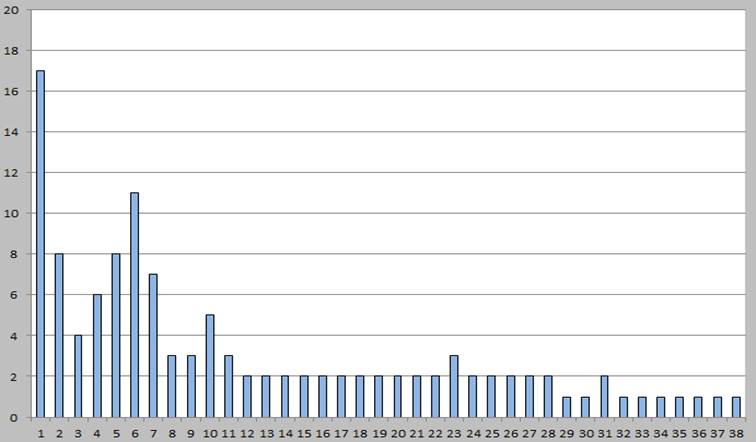Image resolution: width=756 pixels, height=442 pixels.
Task: Select the bar above x-axis label 3
Action: pyautogui.click(x=78, y=377)
